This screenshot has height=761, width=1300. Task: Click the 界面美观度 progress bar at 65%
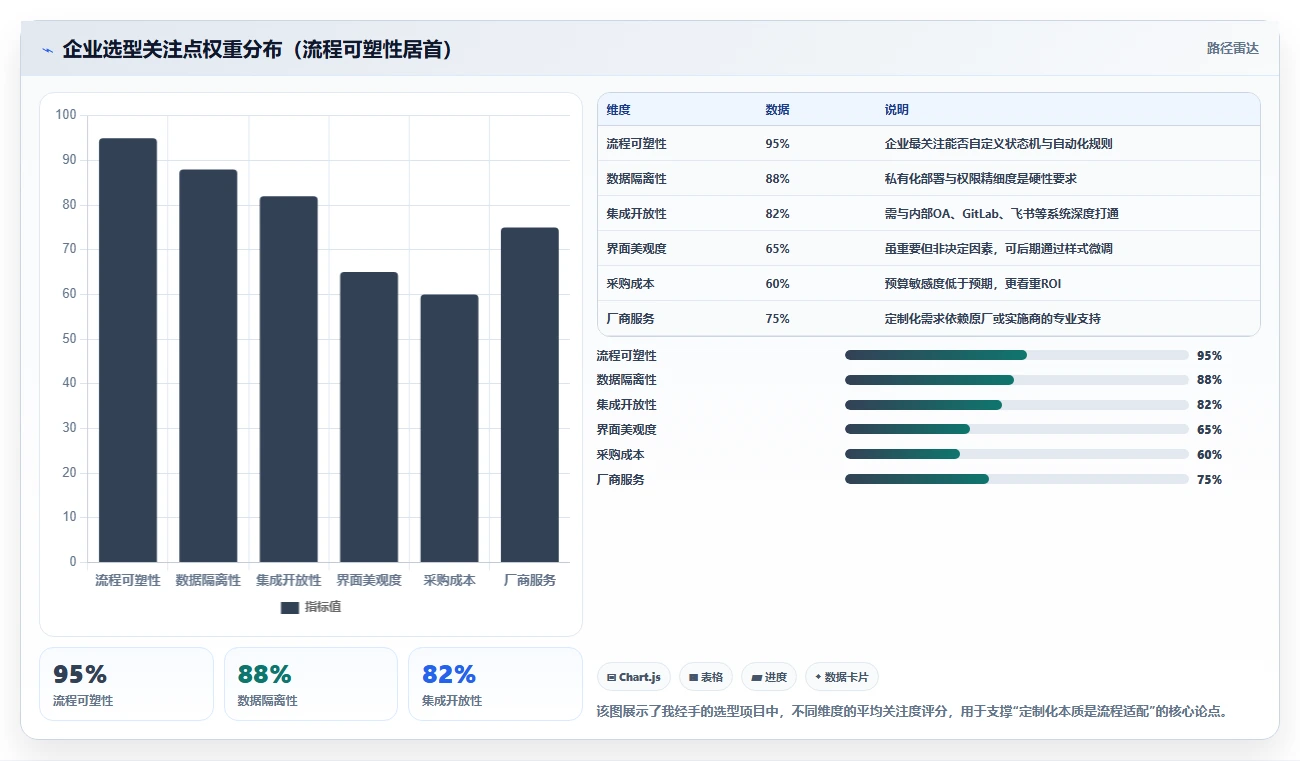pos(1017,430)
